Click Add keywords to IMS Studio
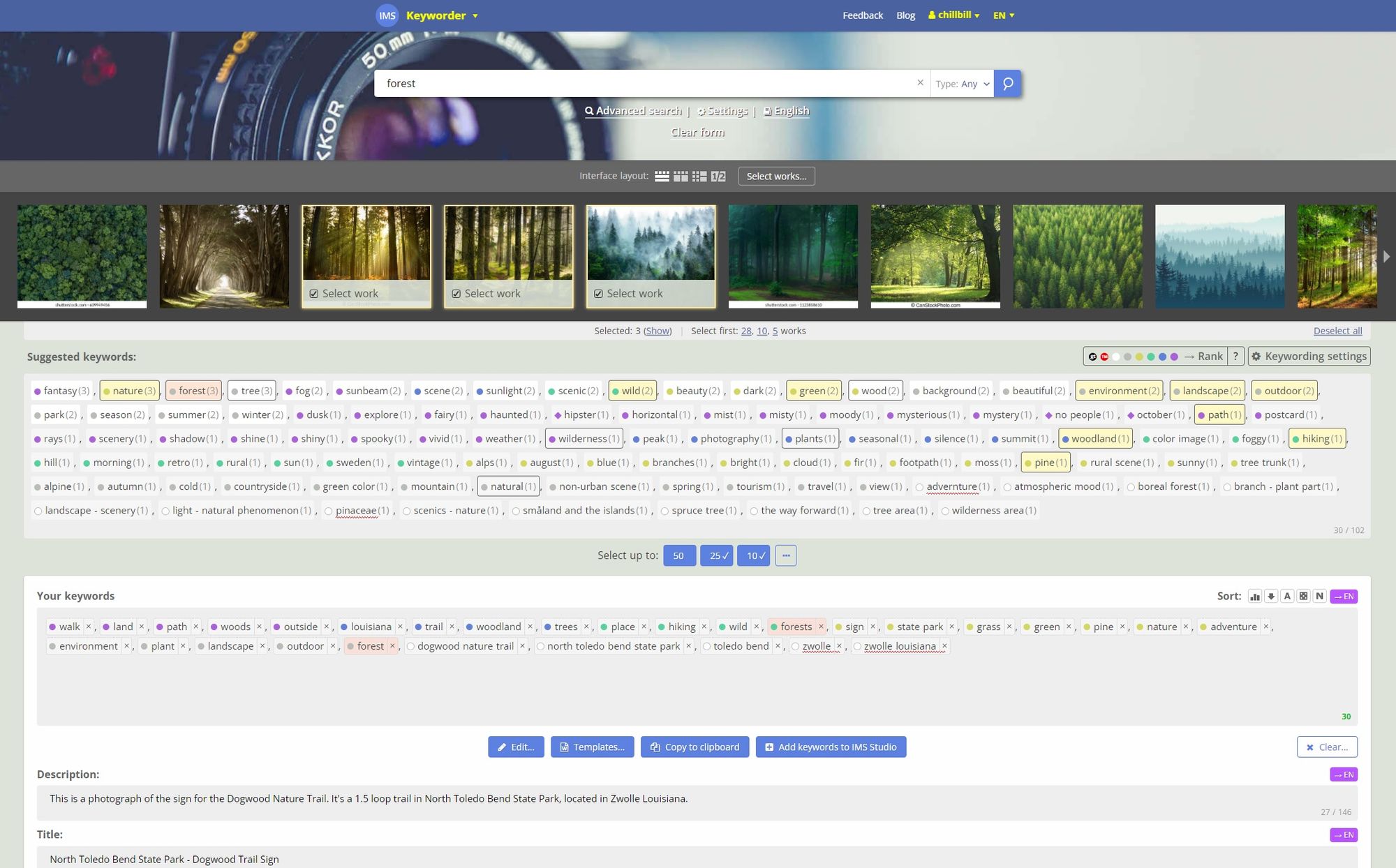Viewport: 1396px width, 868px height. [x=831, y=747]
